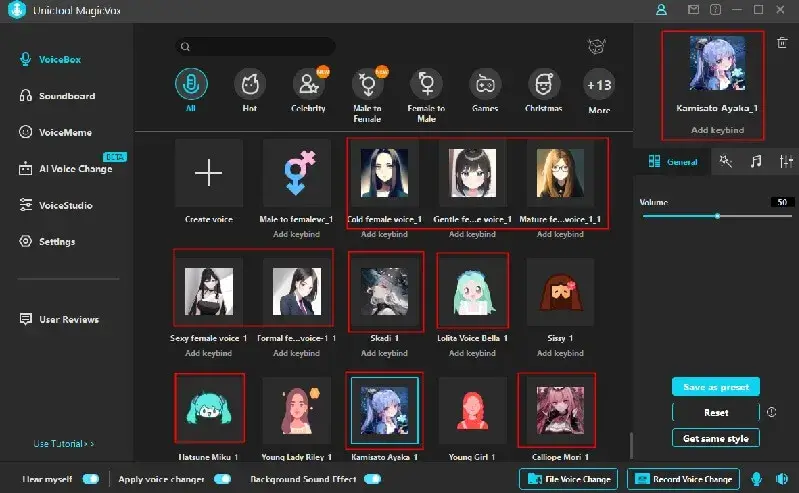799x493 pixels.
Task: Open VoiceBox in the sidebar
Action: pyautogui.click(x=50, y=60)
